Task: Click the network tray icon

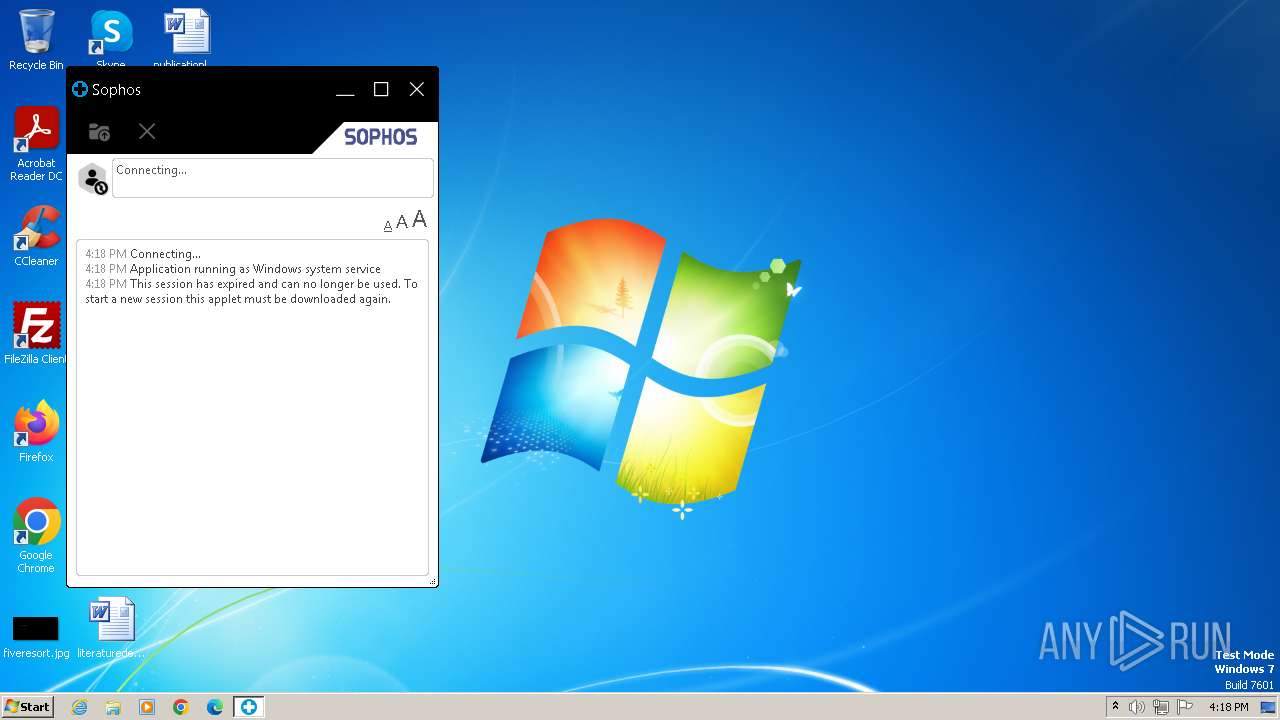Action: tap(1161, 707)
